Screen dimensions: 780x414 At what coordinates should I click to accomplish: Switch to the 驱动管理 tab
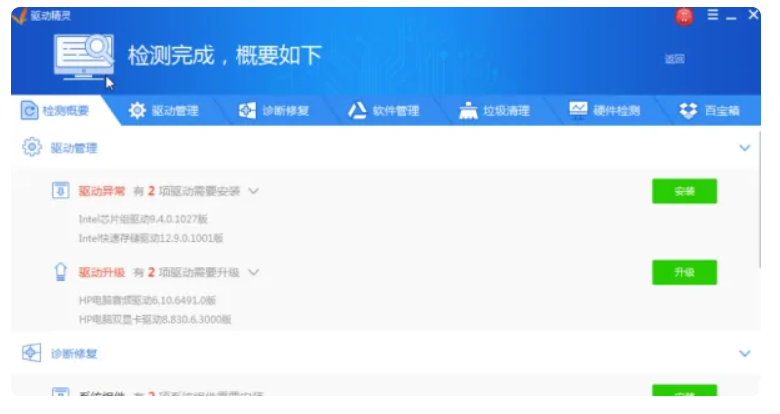pos(164,111)
